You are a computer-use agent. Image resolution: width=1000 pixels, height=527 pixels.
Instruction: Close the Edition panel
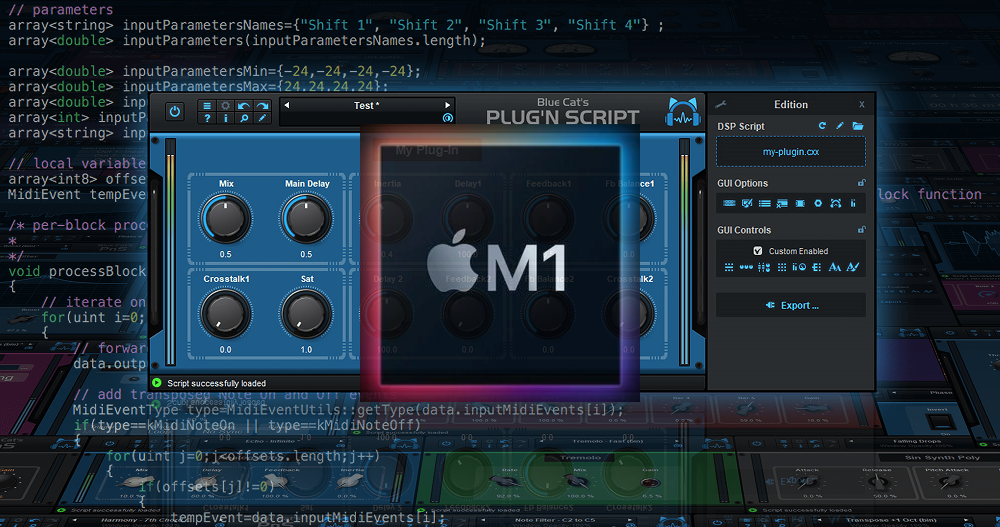click(862, 105)
